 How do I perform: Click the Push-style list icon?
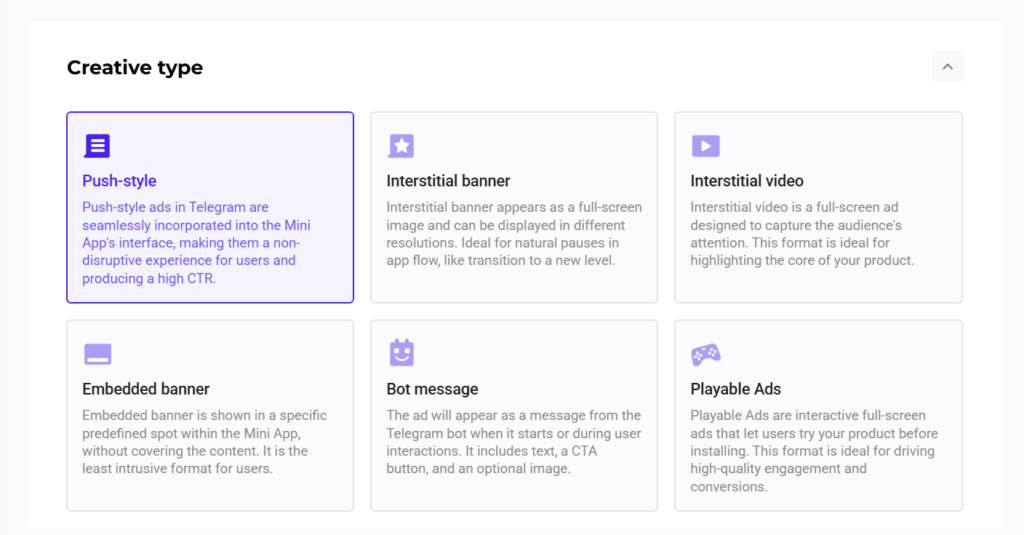(97, 146)
